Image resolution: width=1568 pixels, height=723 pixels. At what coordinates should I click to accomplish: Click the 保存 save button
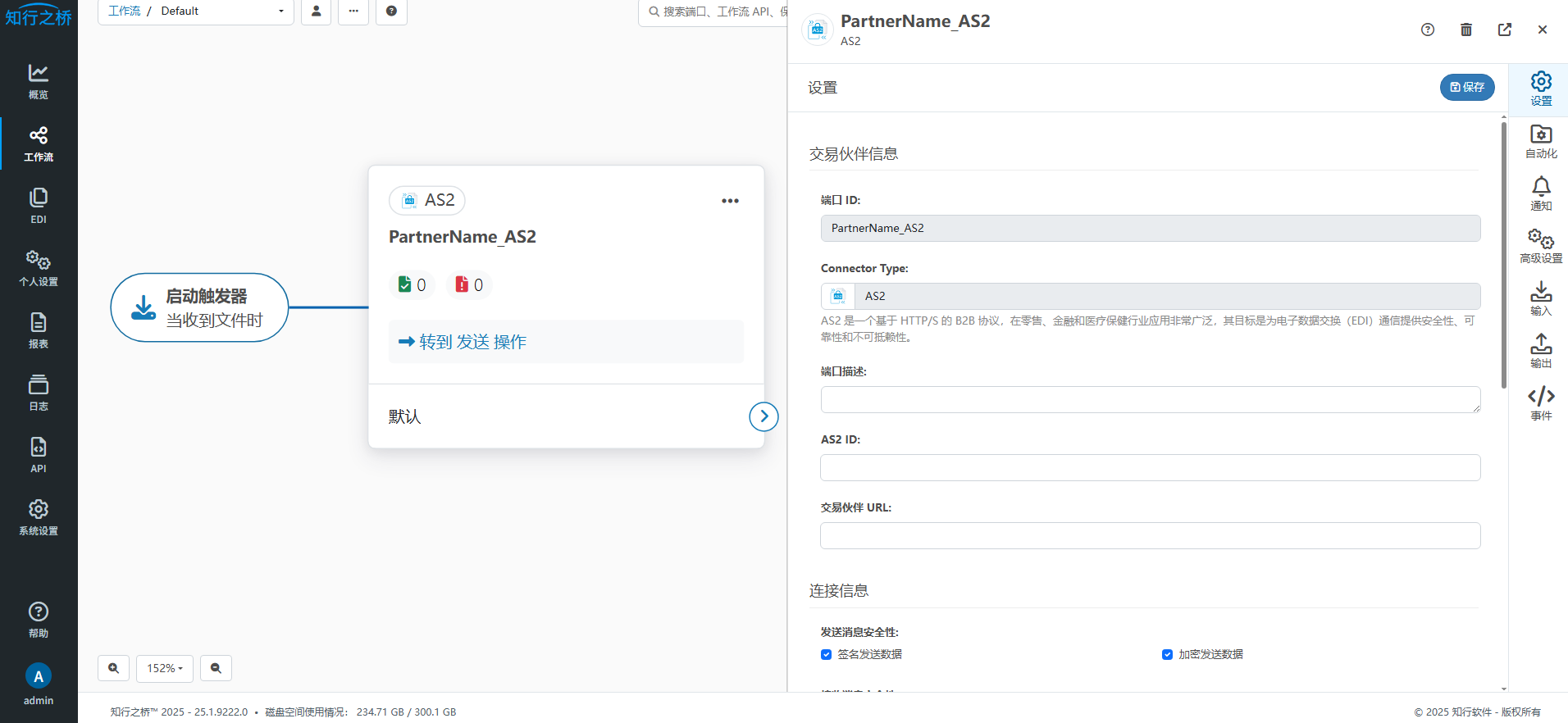[1466, 87]
